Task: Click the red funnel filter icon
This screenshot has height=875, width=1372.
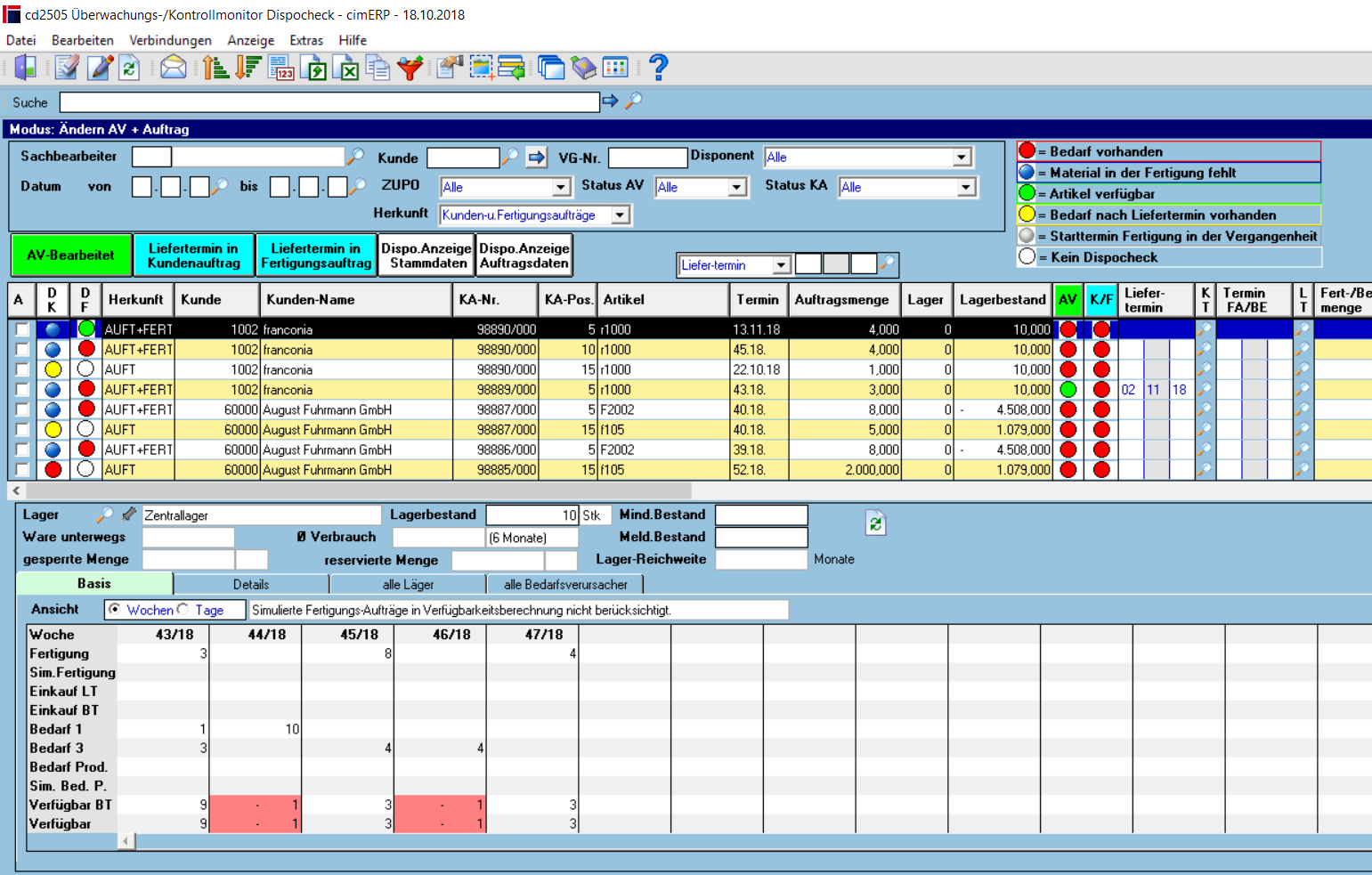Action: tap(410, 68)
